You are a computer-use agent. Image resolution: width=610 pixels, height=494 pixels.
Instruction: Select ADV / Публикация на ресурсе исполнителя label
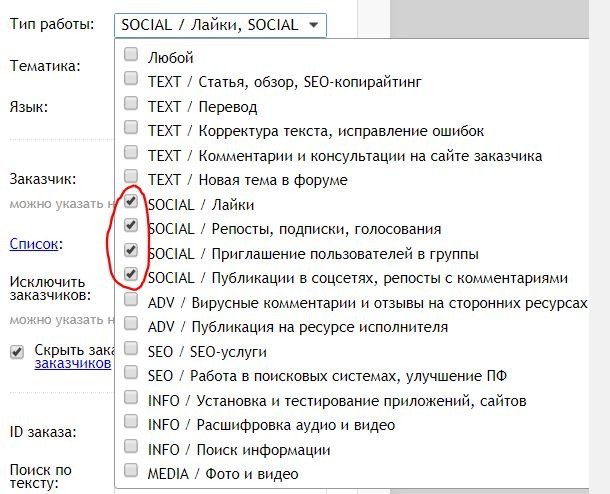(298, 327)
